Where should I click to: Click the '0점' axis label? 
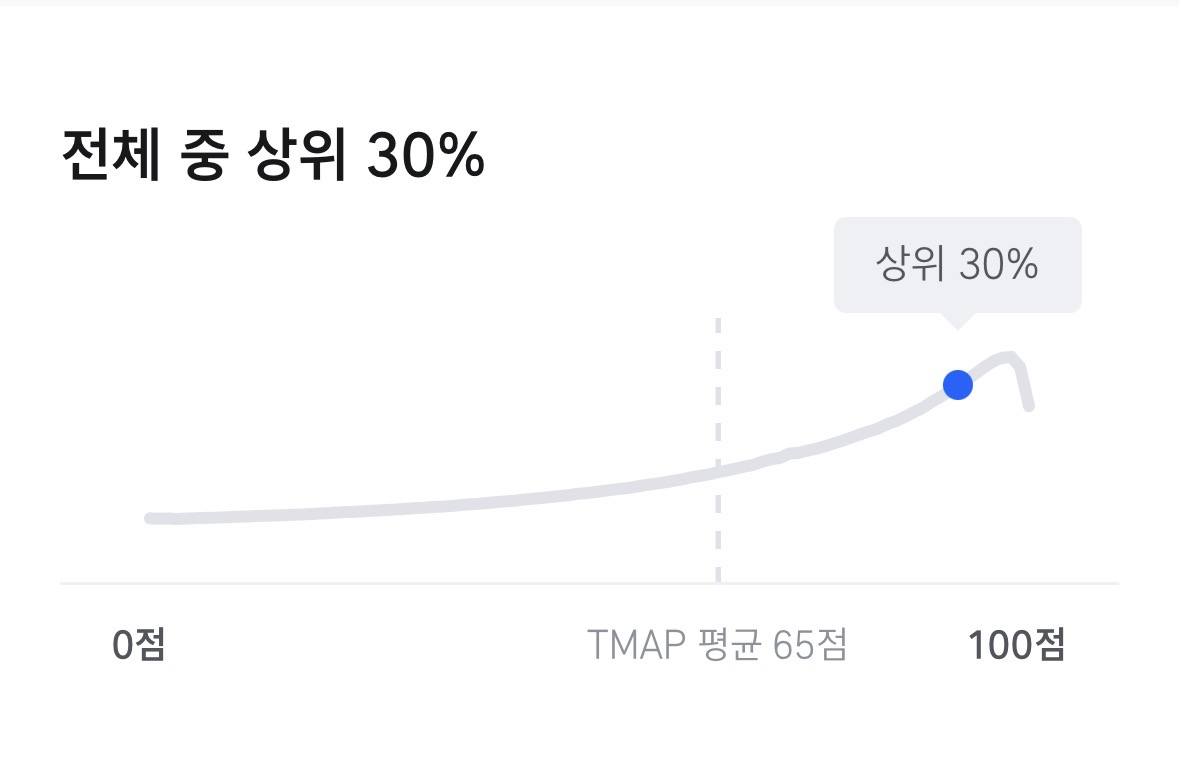(x=139, y=646)
